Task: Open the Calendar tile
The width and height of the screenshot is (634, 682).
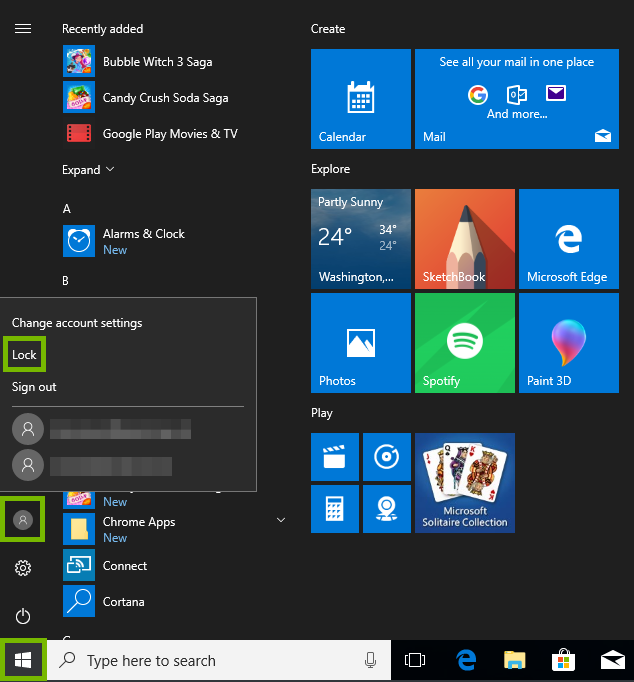Action: [x=360, y=99]
